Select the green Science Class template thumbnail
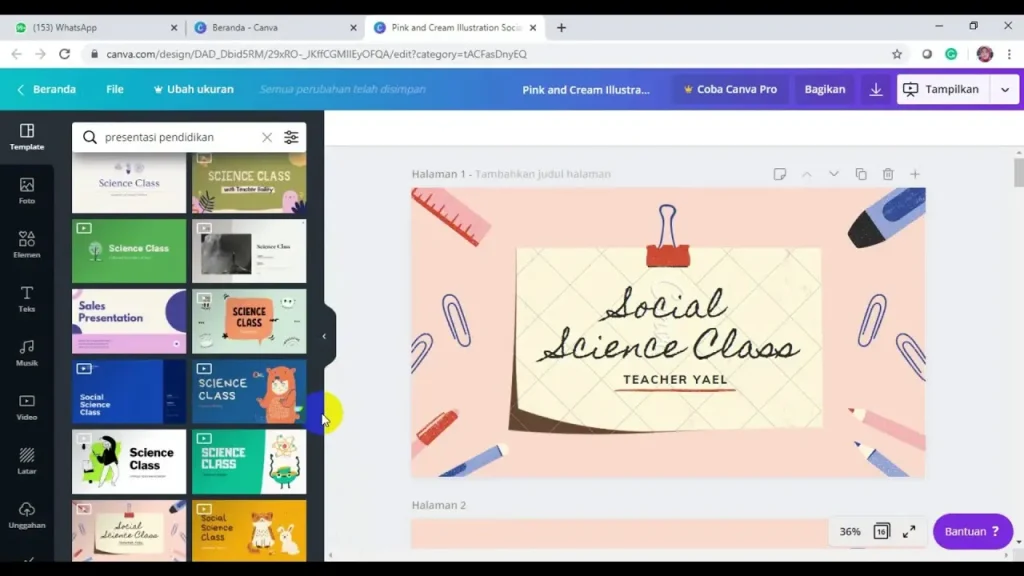1024x576 pixels. pyautogui.click(x=128, y=250)
